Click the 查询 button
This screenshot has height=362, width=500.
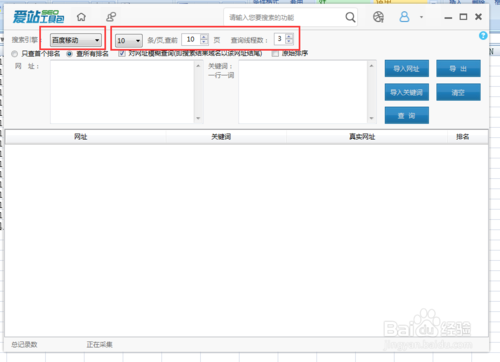pyautogui.click(x=407, y=116)
